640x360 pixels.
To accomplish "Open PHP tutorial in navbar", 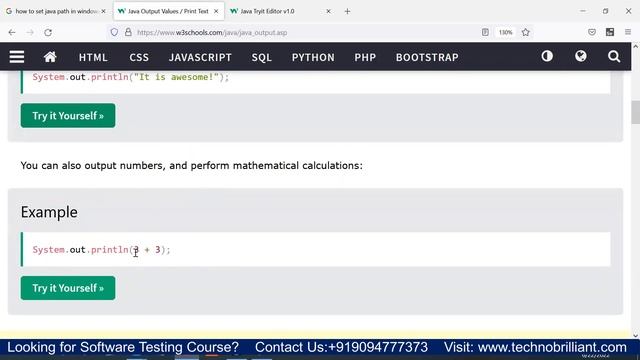I will click(365, 57).
